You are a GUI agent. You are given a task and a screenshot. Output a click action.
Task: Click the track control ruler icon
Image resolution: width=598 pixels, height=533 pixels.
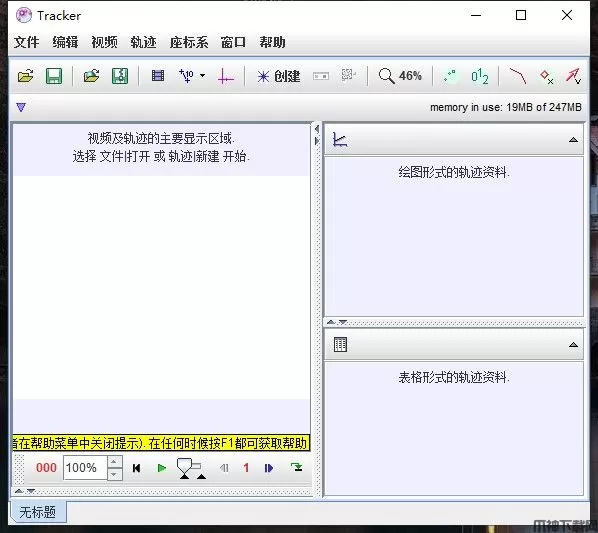[321, 77]
